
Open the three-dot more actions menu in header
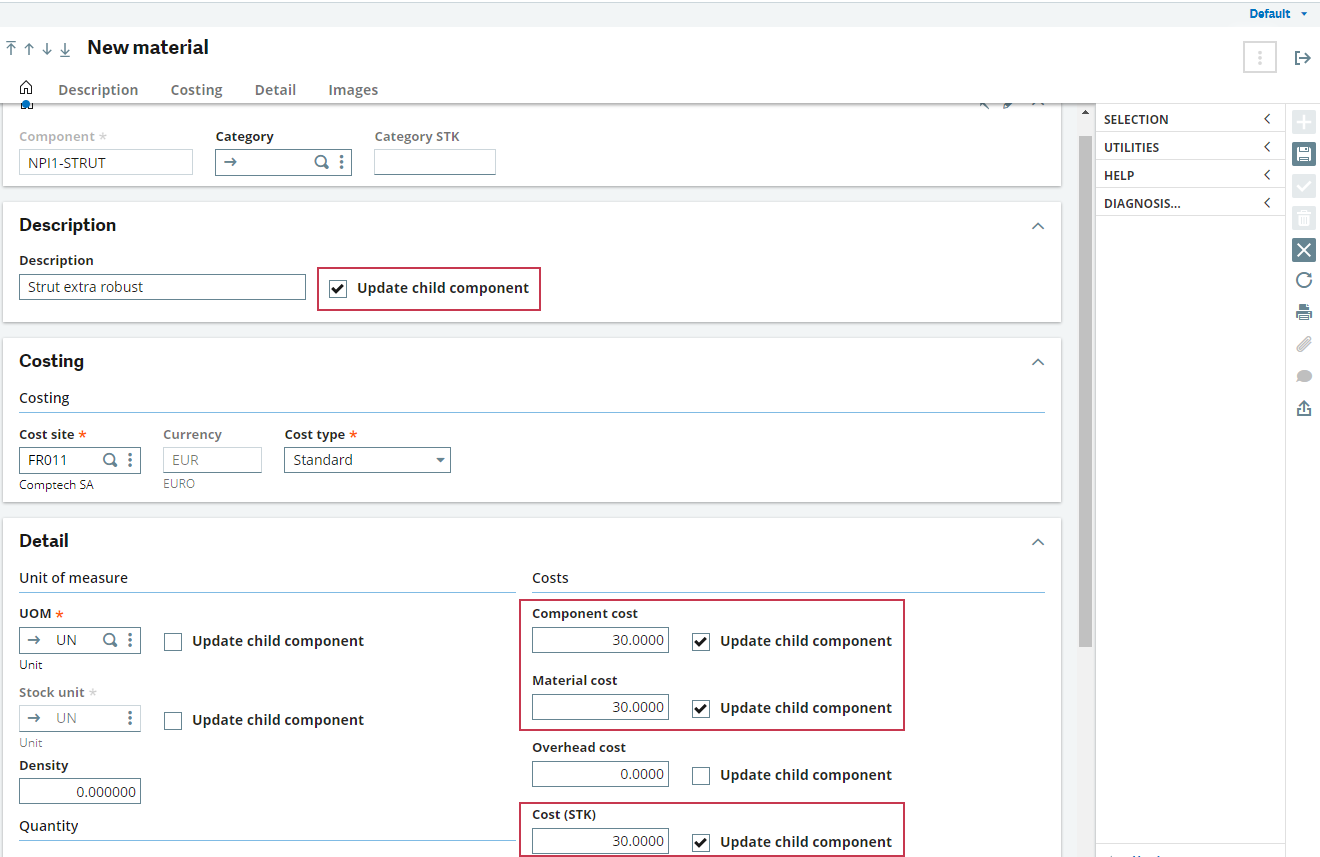click(x=1260, y=58)
